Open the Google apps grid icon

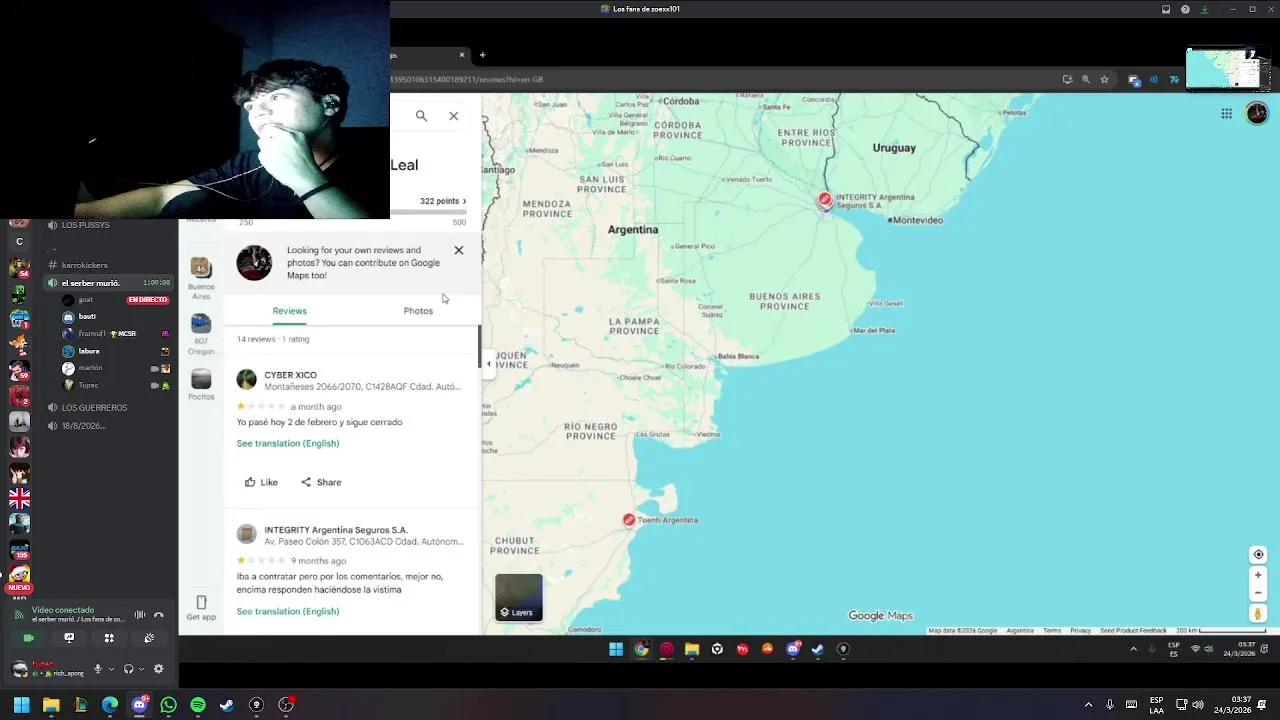coord(1226,113)
